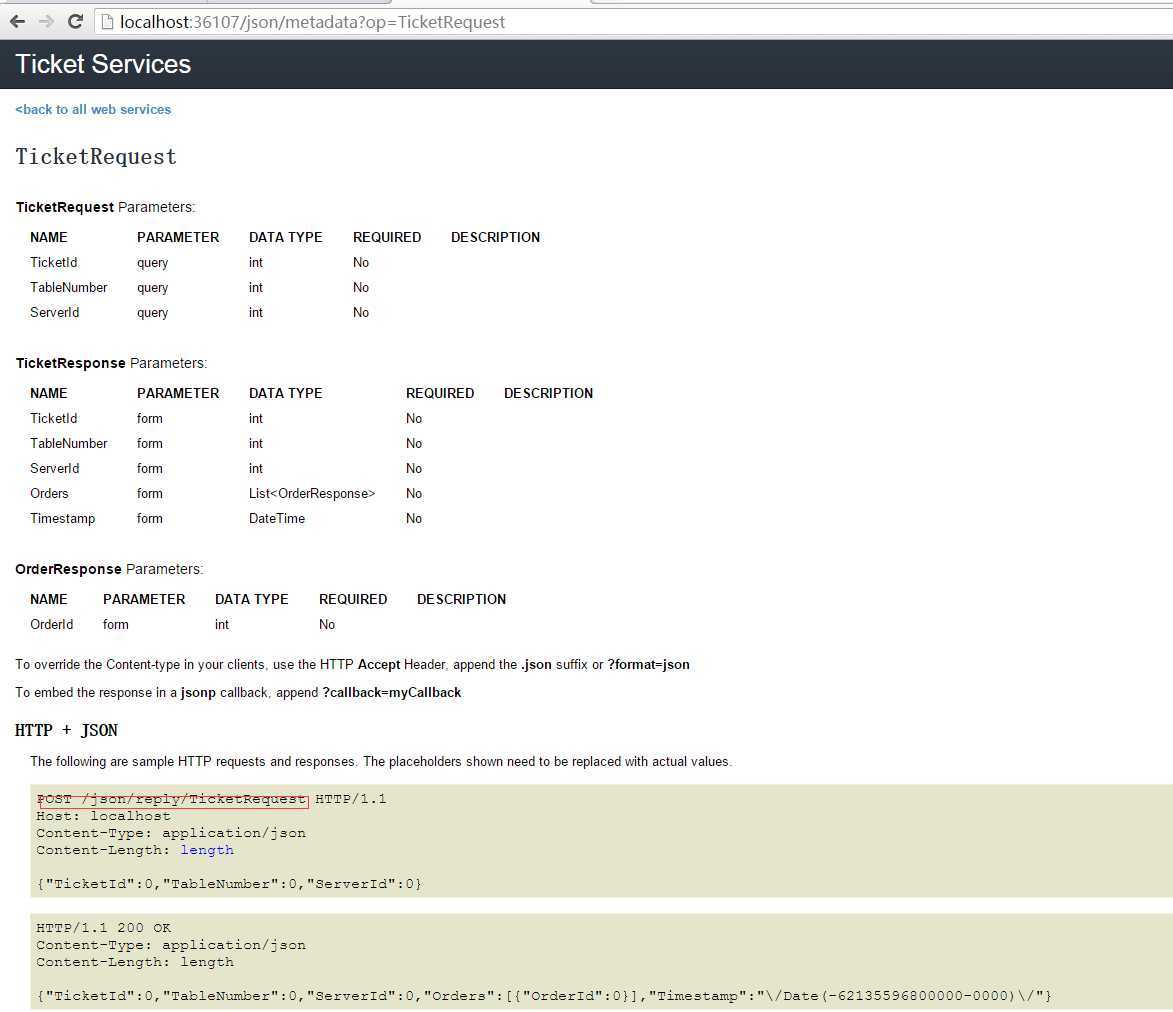Image resolution: width=1173 pixels, height=1012 pixels.
Task: Open the back to all web services link
Action: click(94, 109)
